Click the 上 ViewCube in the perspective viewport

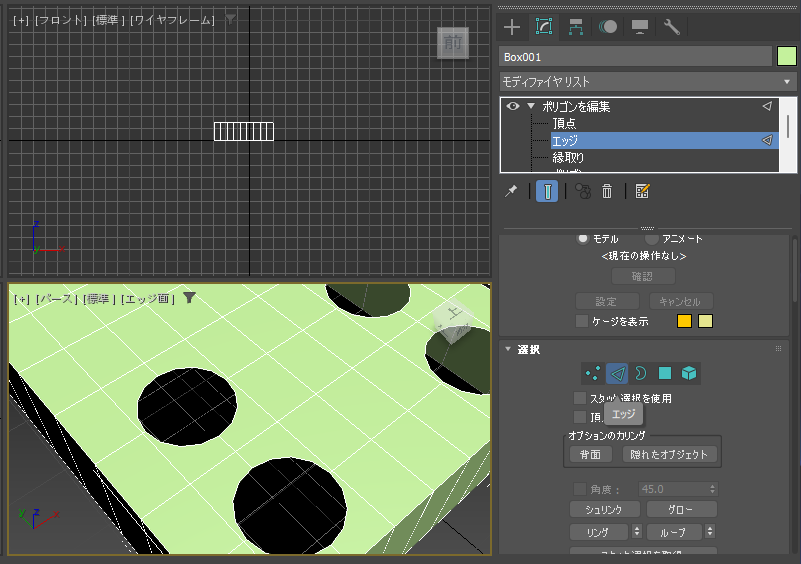click(x=454, y=323)
